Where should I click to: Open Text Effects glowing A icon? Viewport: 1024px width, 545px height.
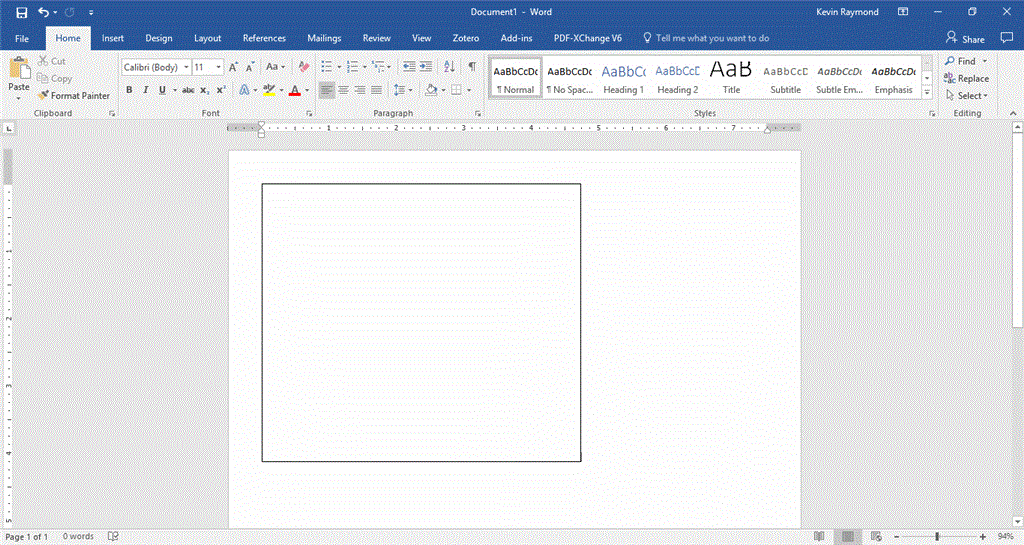[244, 90]
